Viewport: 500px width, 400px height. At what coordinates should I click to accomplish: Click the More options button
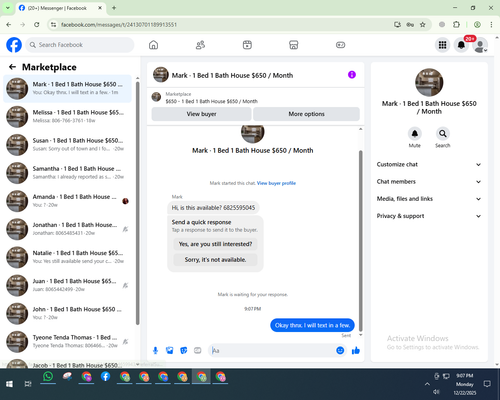(x=306, y=114)
